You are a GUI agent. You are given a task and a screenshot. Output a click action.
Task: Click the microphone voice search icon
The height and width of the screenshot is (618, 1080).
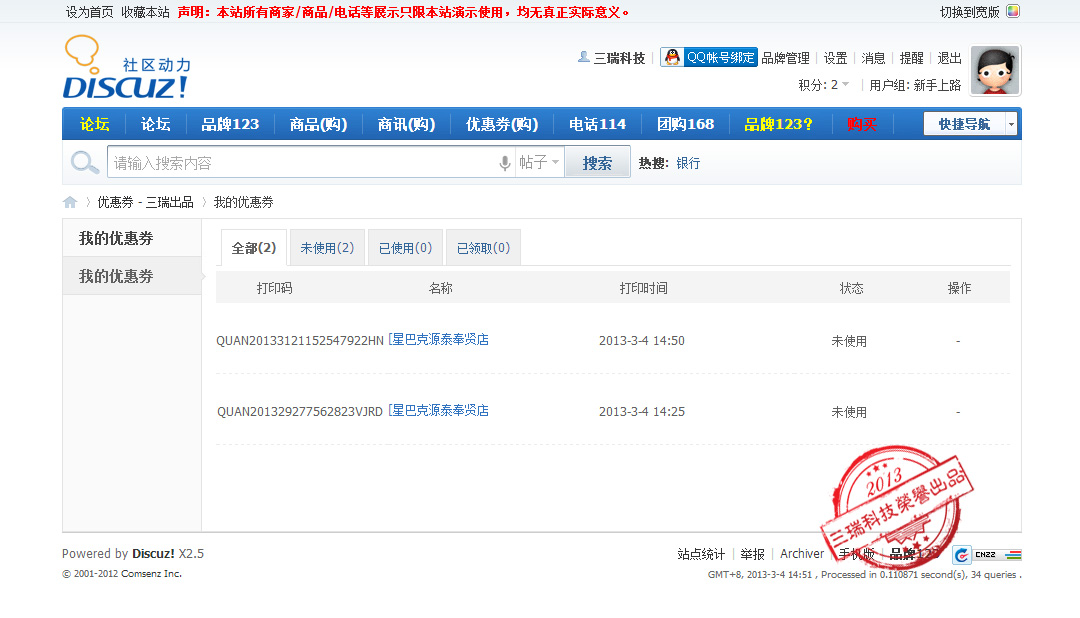(x=504, y=163)
